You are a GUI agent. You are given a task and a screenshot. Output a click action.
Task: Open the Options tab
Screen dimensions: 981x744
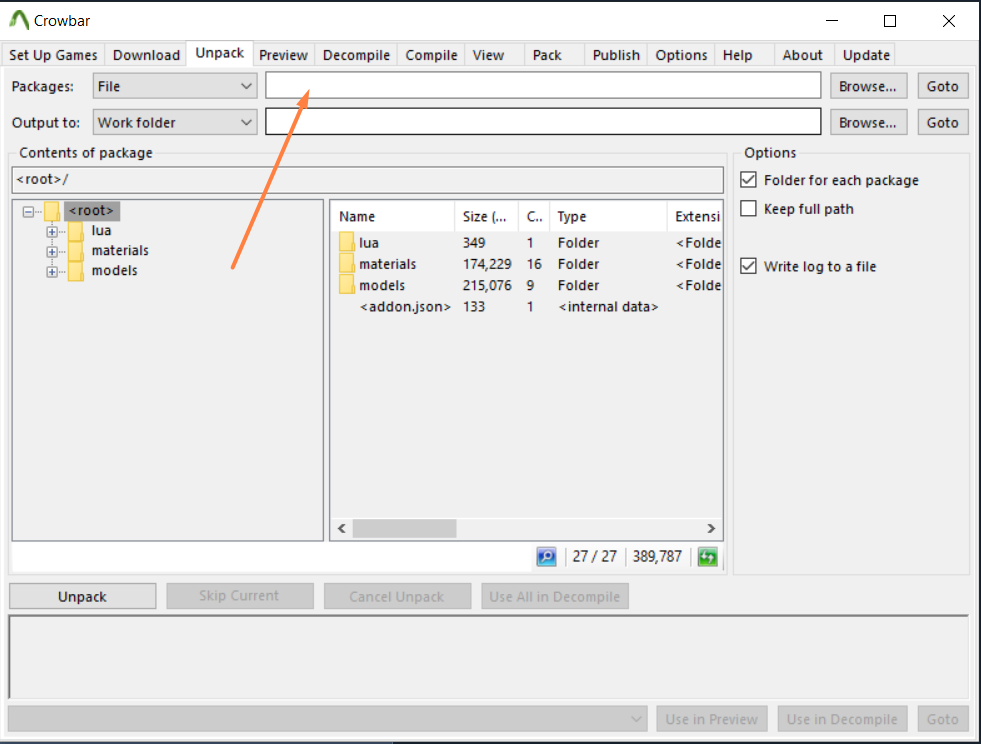(x=681, y=55)
